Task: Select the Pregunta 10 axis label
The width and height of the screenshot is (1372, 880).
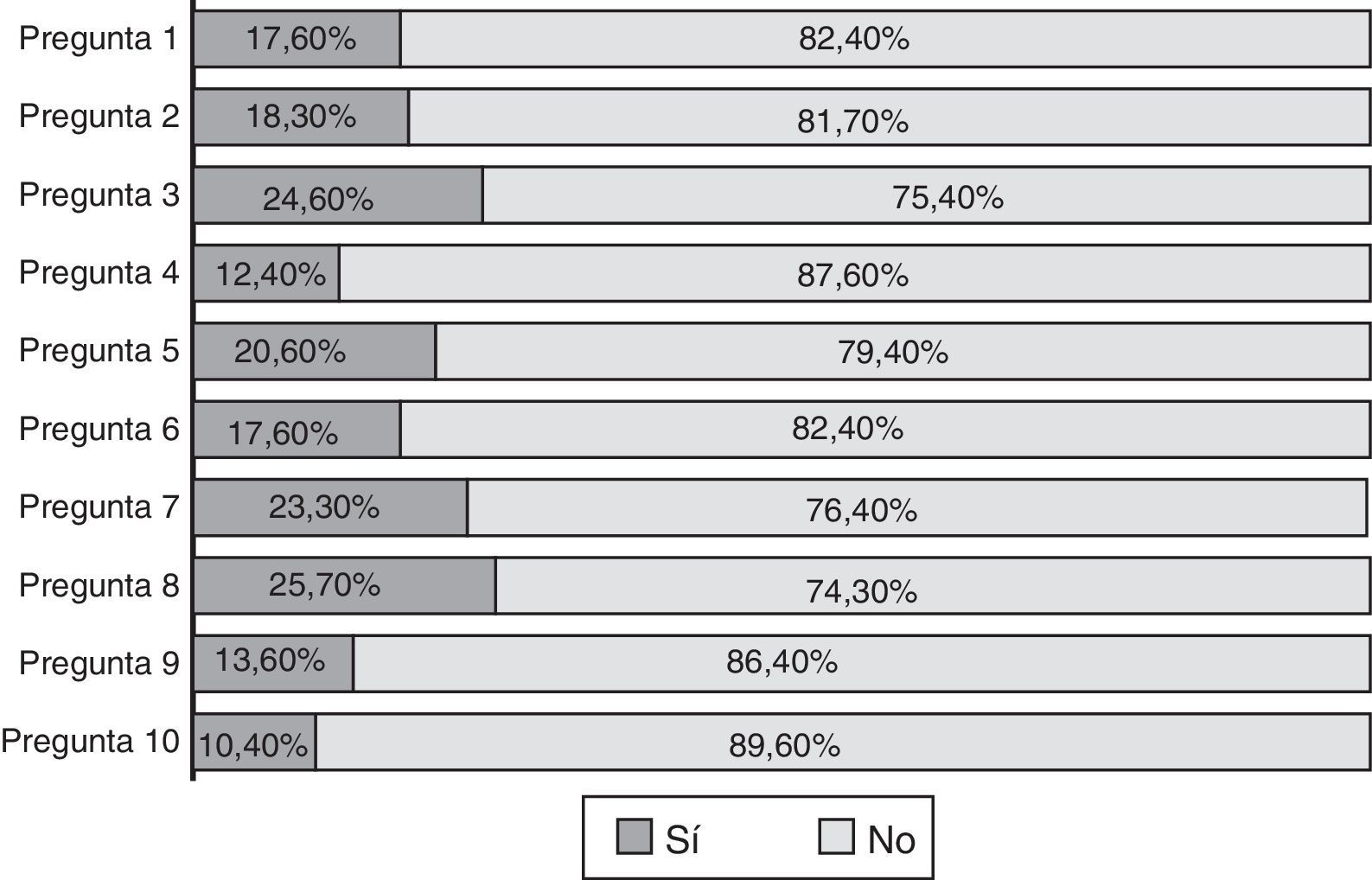Action: tap(90, 741)
